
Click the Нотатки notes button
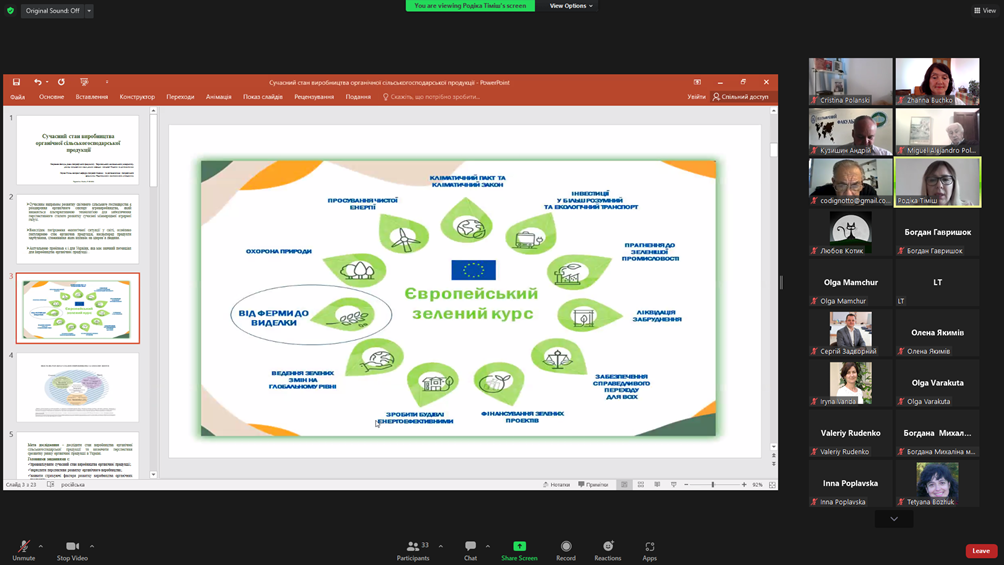tap(556, 485)
